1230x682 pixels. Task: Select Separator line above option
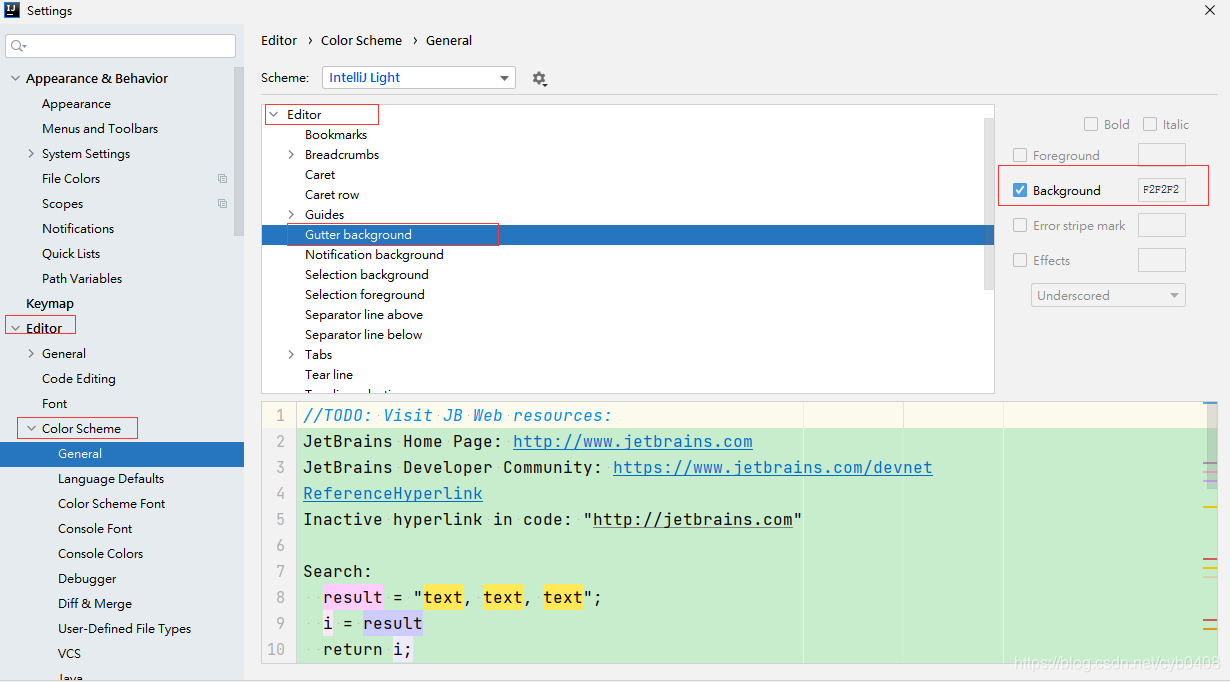pyautogui.click(x=364, y=315)
